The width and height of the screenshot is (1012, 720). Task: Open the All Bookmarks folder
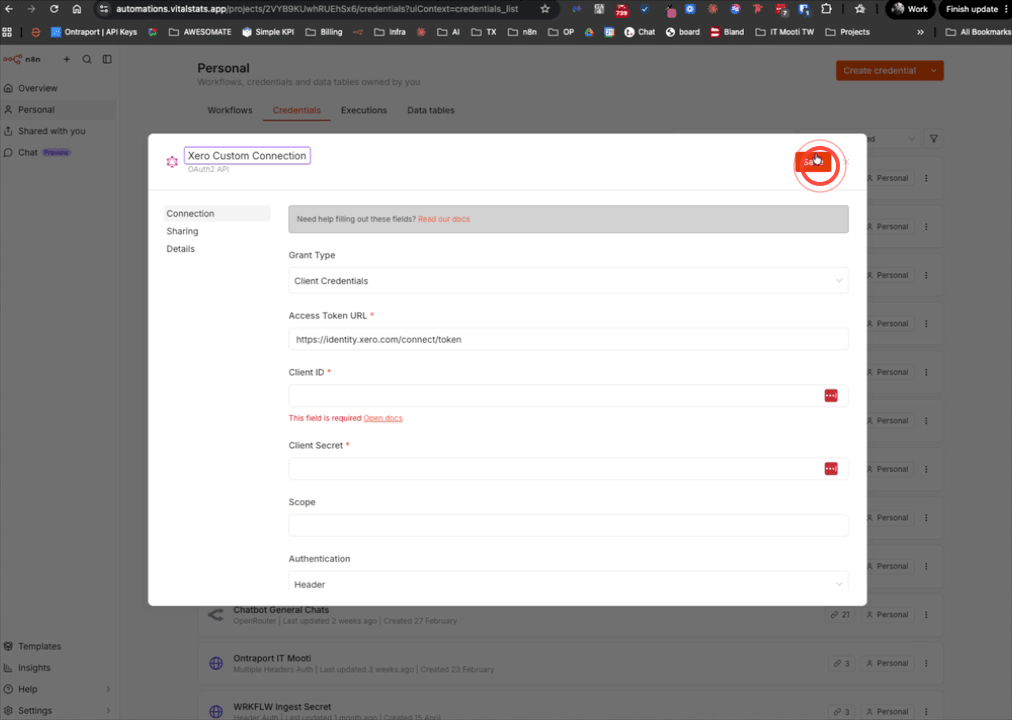click(x=978, y=32)
